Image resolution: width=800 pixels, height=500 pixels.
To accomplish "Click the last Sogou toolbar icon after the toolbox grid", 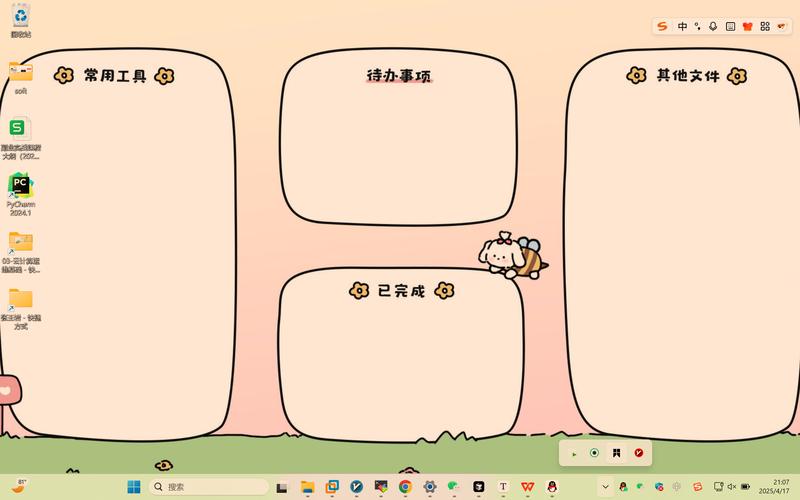I will click(782, 26).
